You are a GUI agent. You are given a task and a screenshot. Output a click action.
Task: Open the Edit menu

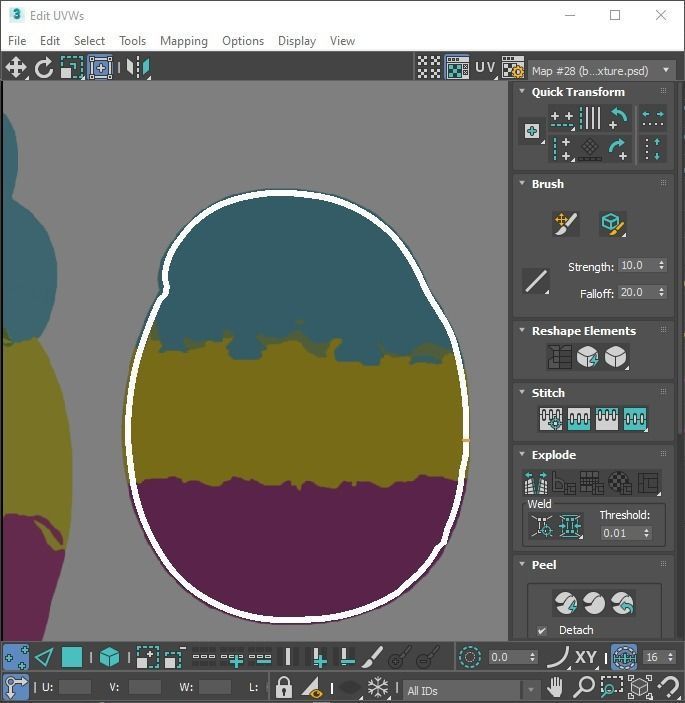pos(50,41)
